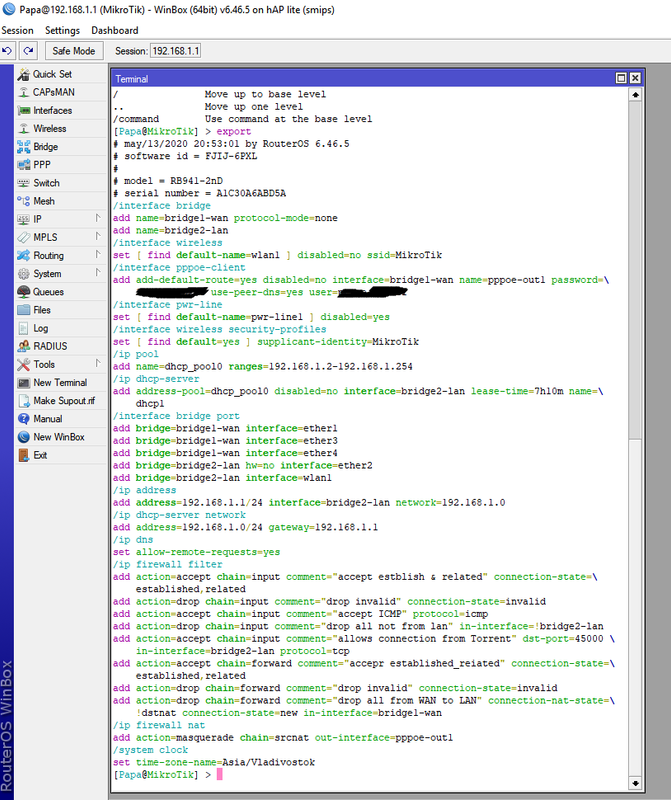Screen dimensions: 671x800
Task: Open PPP from sidebar
Action: pos(61,165)
